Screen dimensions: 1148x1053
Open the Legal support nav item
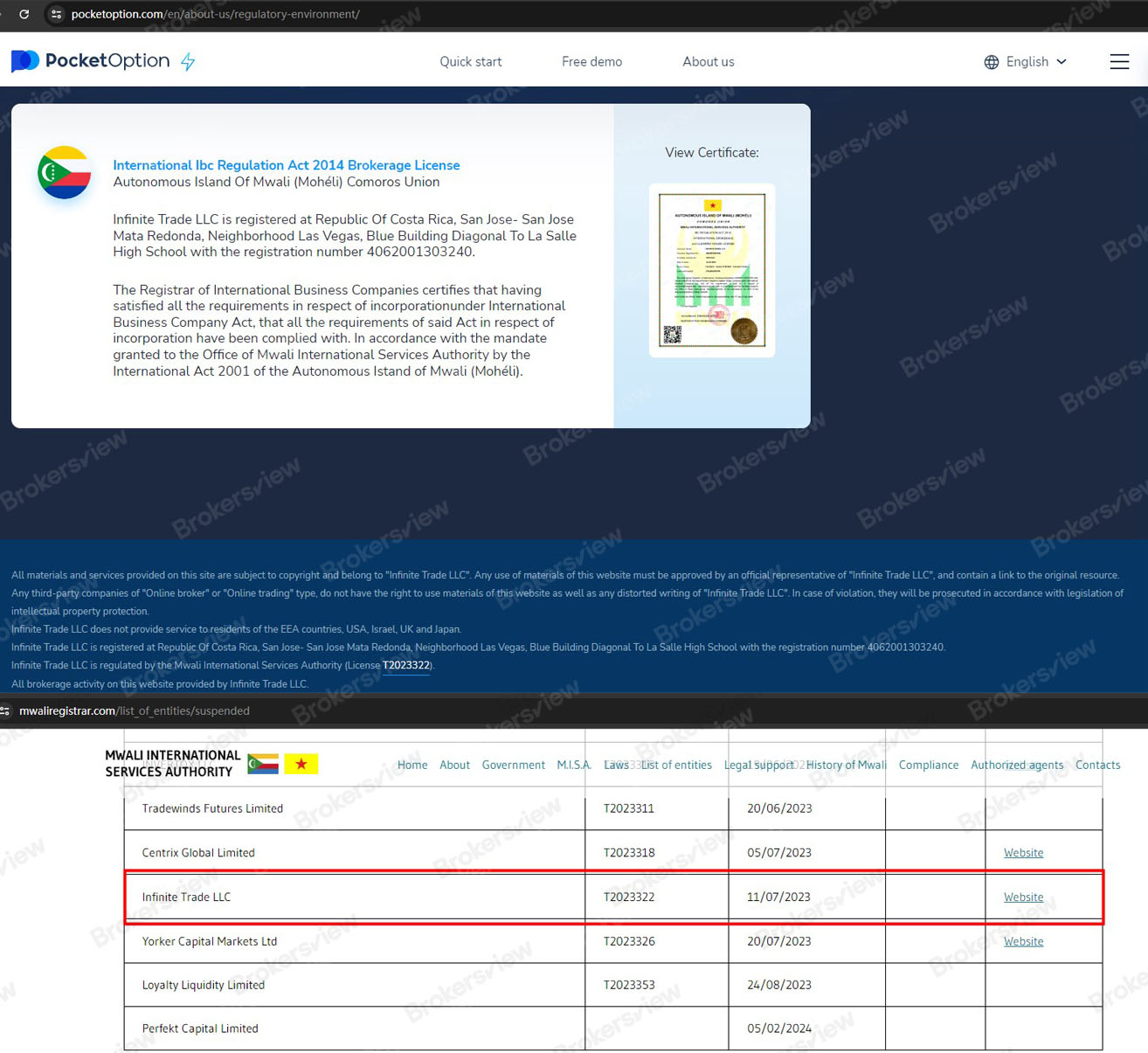[758, 765]
